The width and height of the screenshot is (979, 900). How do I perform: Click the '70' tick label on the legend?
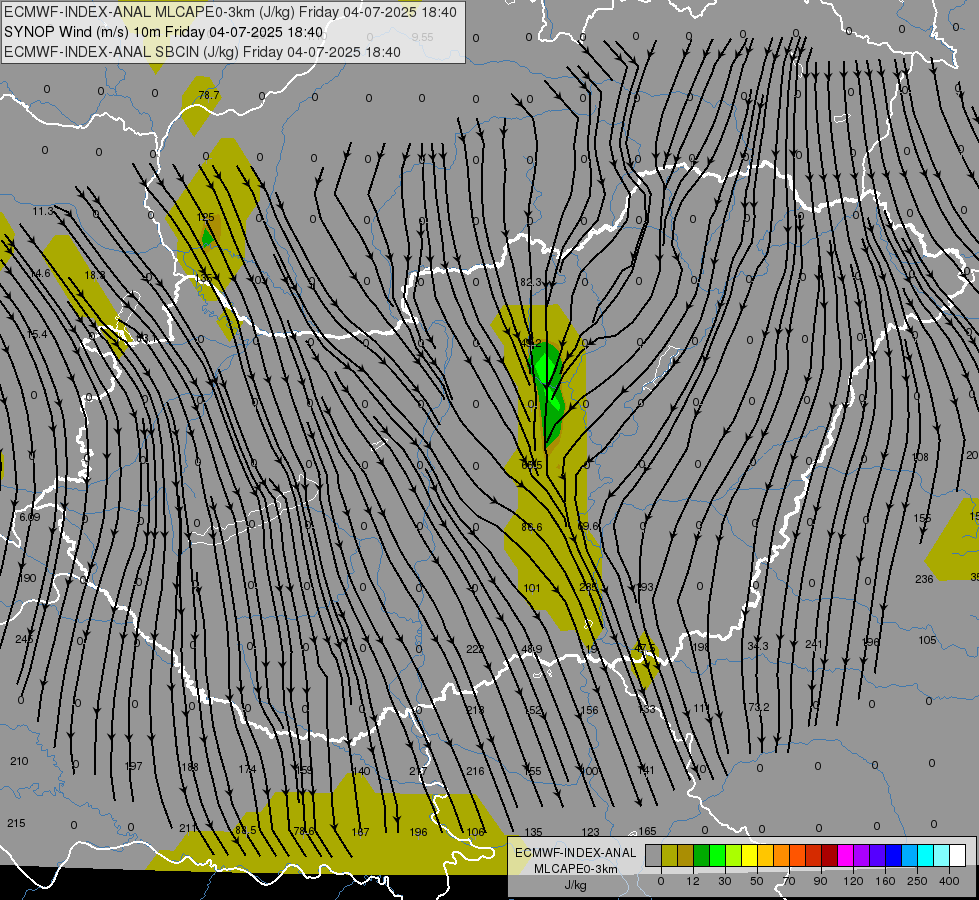(x=789, y=881)
